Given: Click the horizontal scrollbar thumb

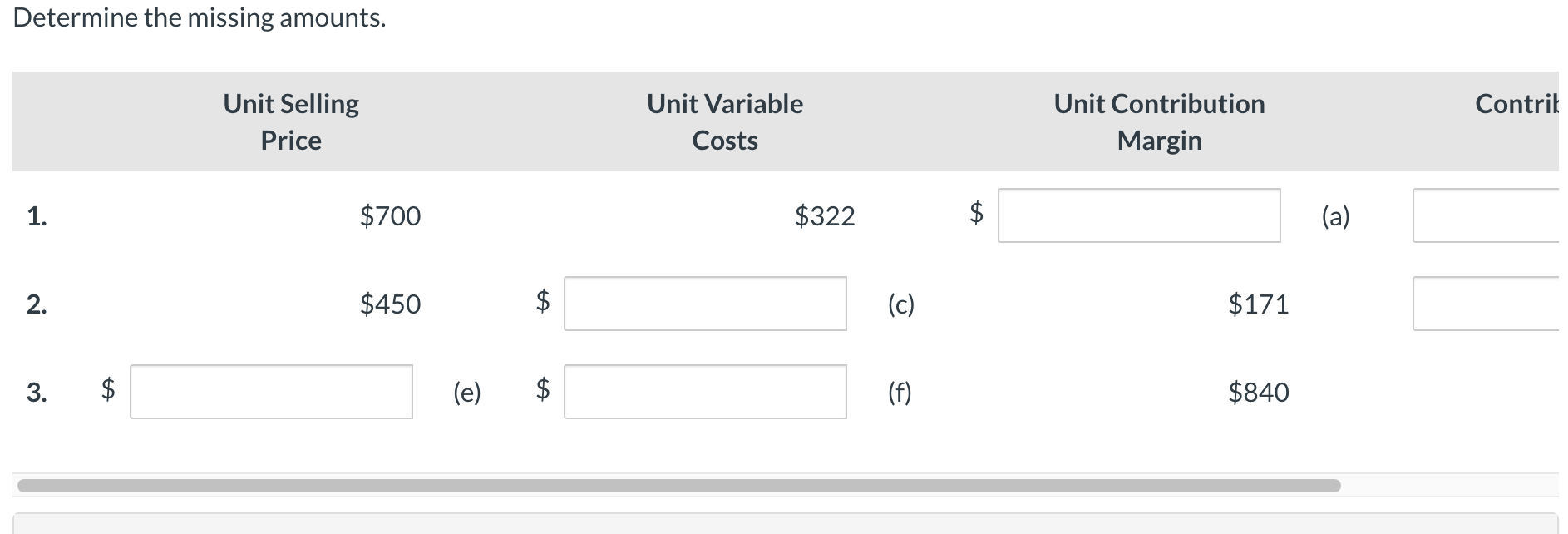Looking at the screenshot, I should (x=678, y=485).
